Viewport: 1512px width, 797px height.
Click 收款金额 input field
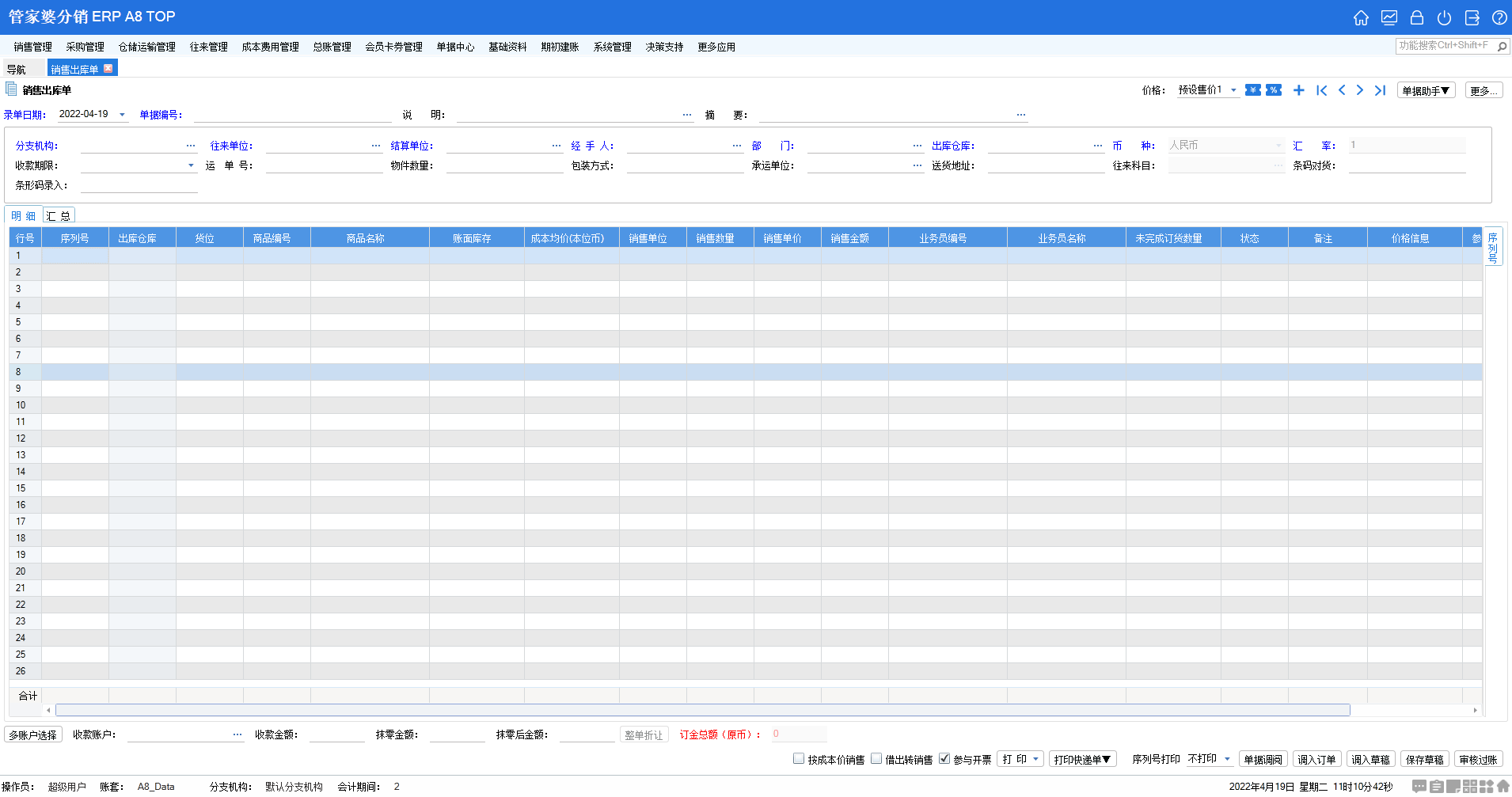[337, 734]
